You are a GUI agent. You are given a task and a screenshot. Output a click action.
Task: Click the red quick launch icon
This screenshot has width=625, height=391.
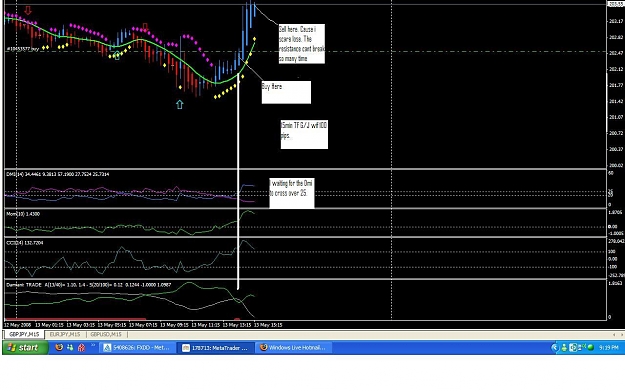coord(81,348)
